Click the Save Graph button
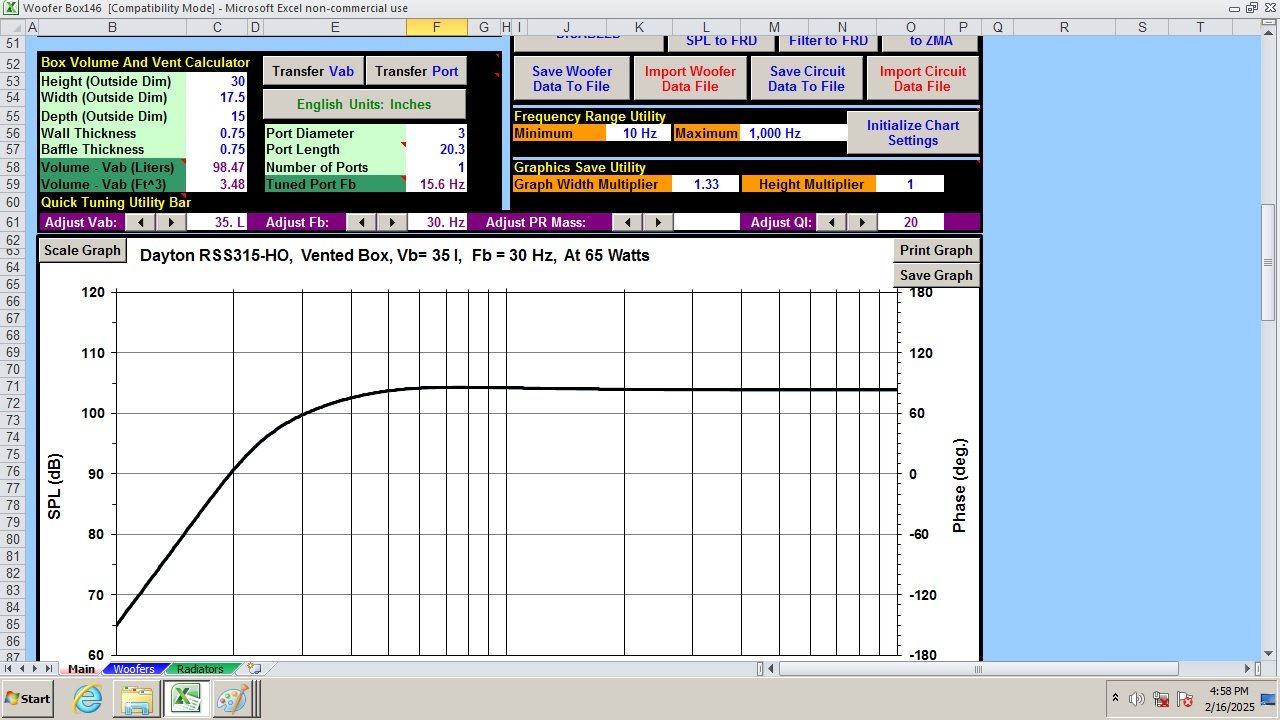Image resolution: width=1280 pixels, height=720 pixels. click(936, 275)
